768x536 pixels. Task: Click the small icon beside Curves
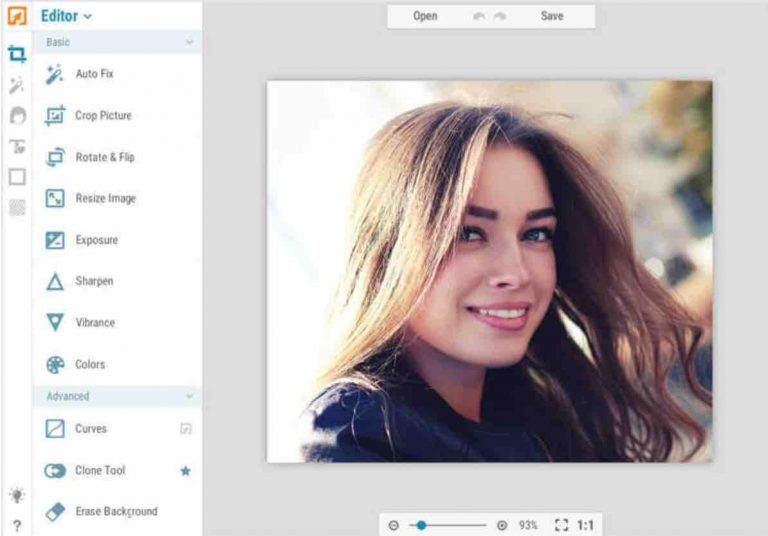click(186, 429)
